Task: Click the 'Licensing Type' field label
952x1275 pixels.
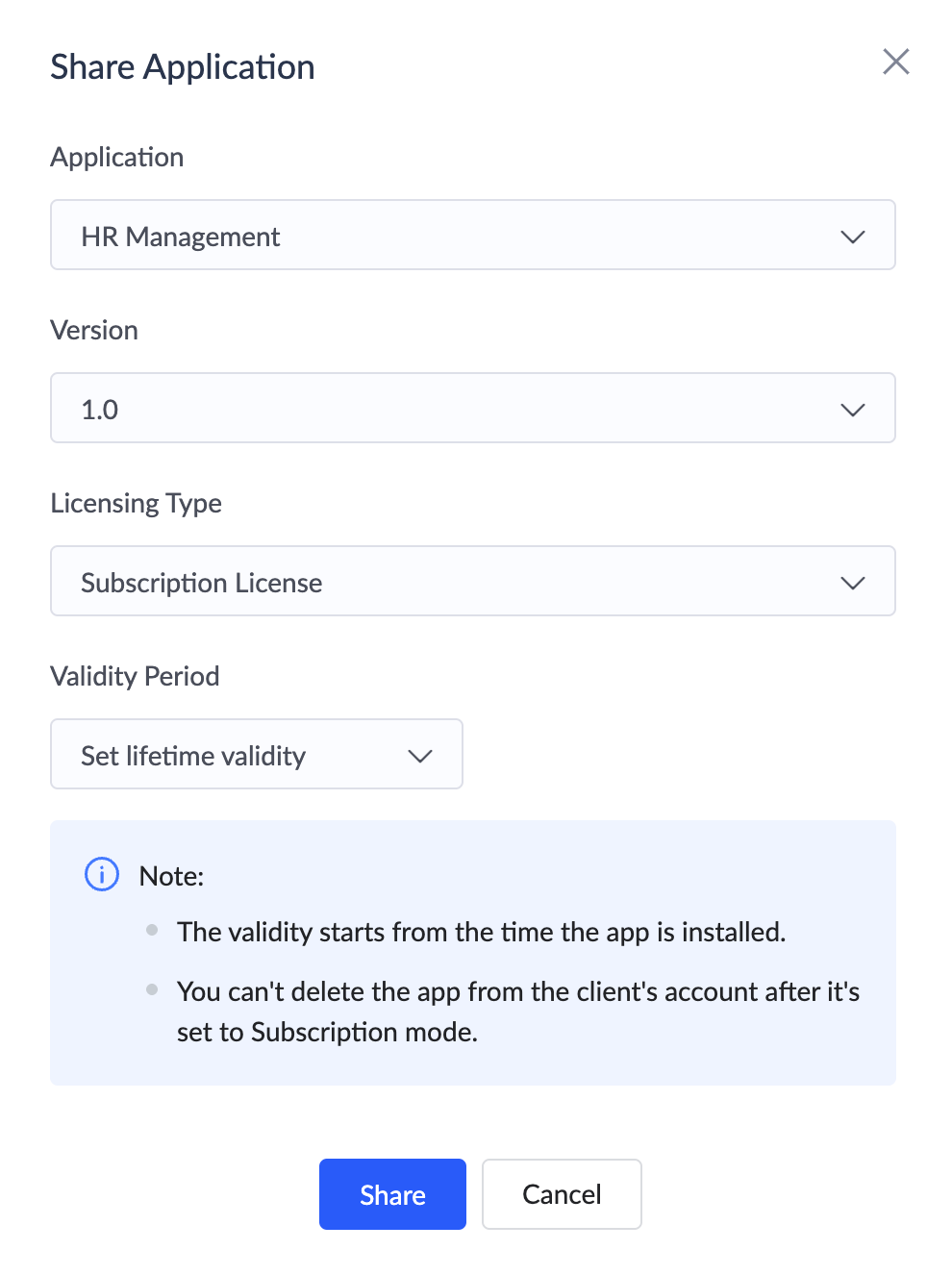Action: point(137,503)
